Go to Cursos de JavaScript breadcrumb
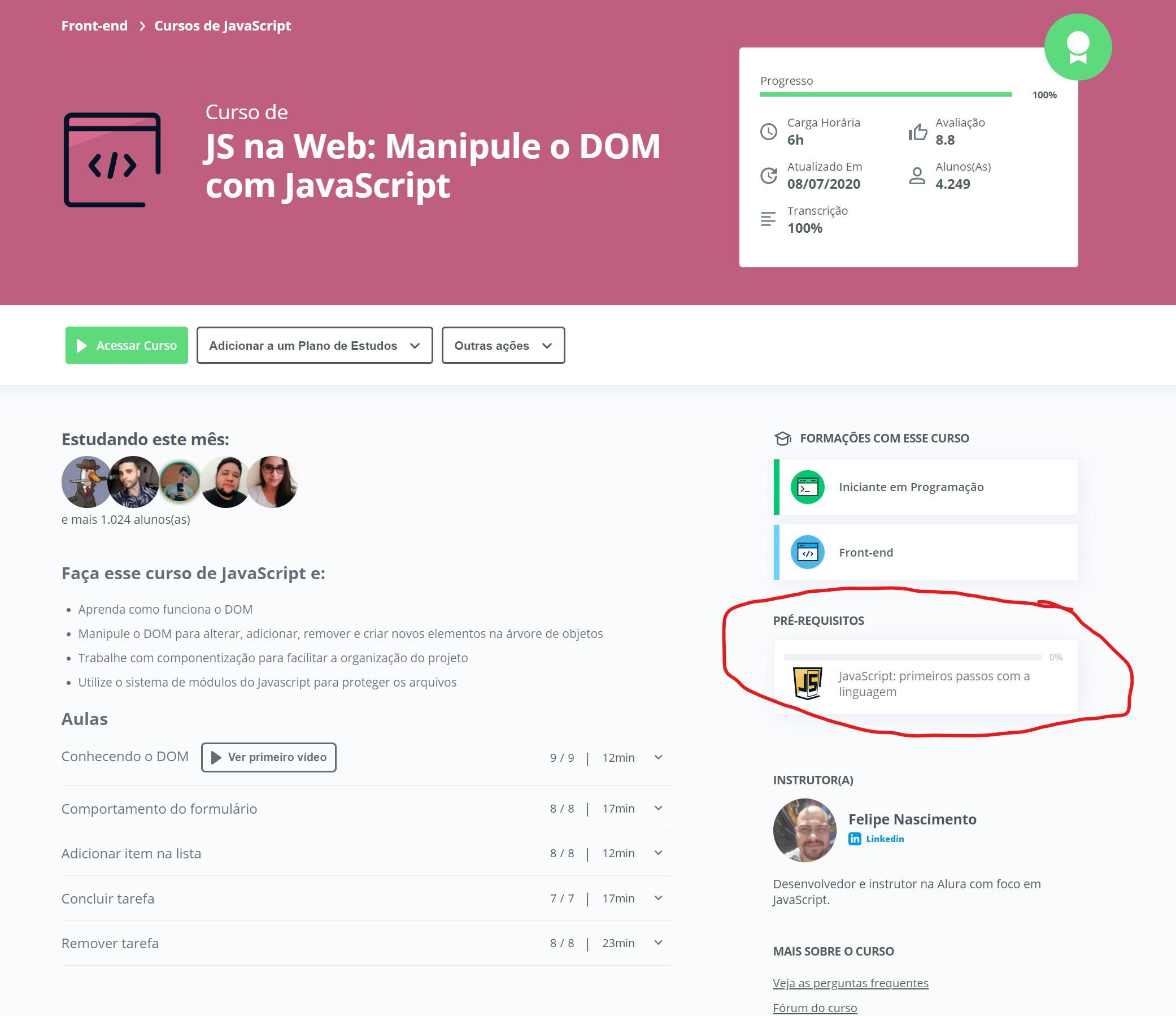Image resolution: width=1176 pixels, height=1016 pixels. point(223,26)
